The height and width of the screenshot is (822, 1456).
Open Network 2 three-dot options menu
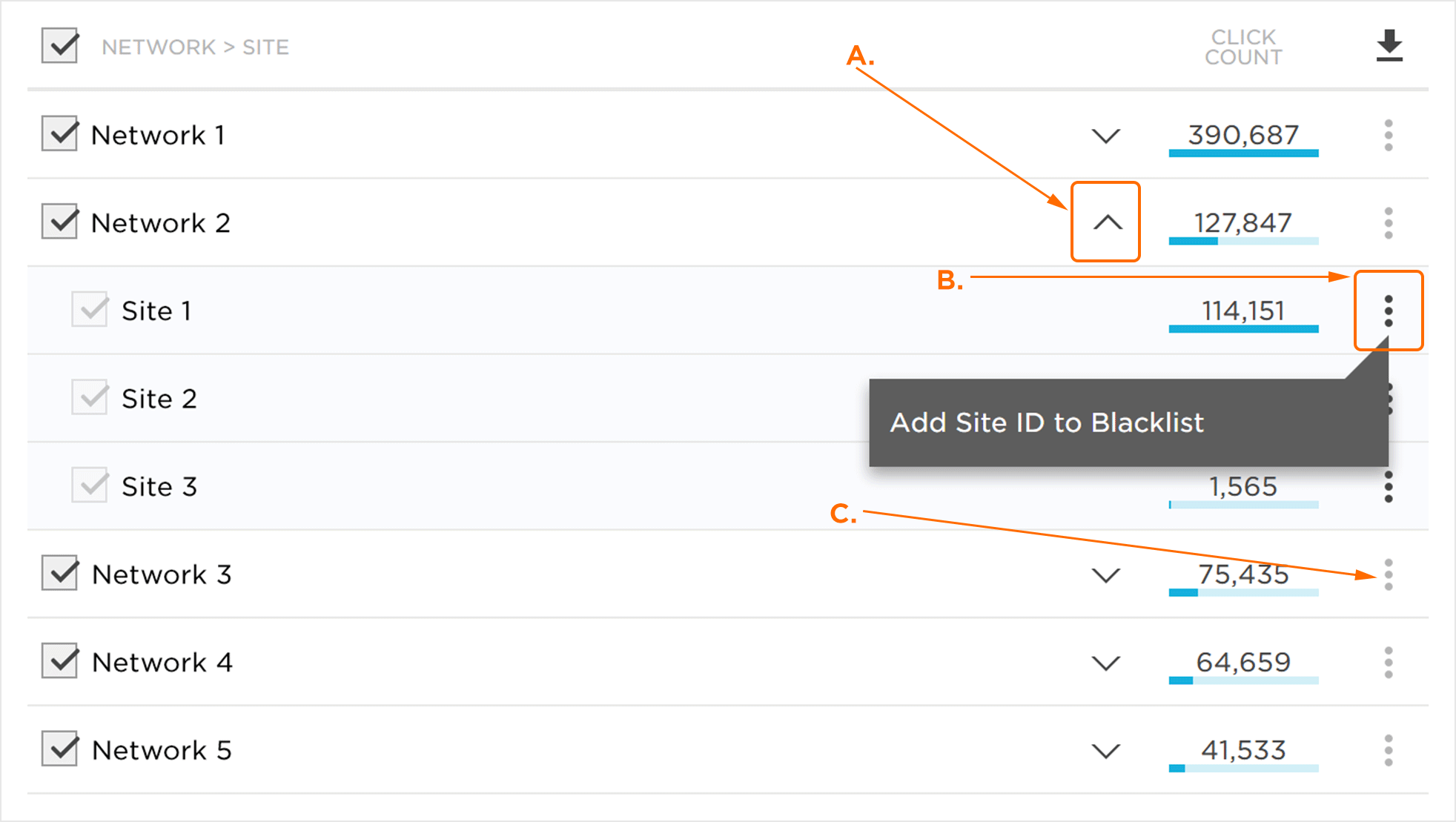coord(1389,223)
